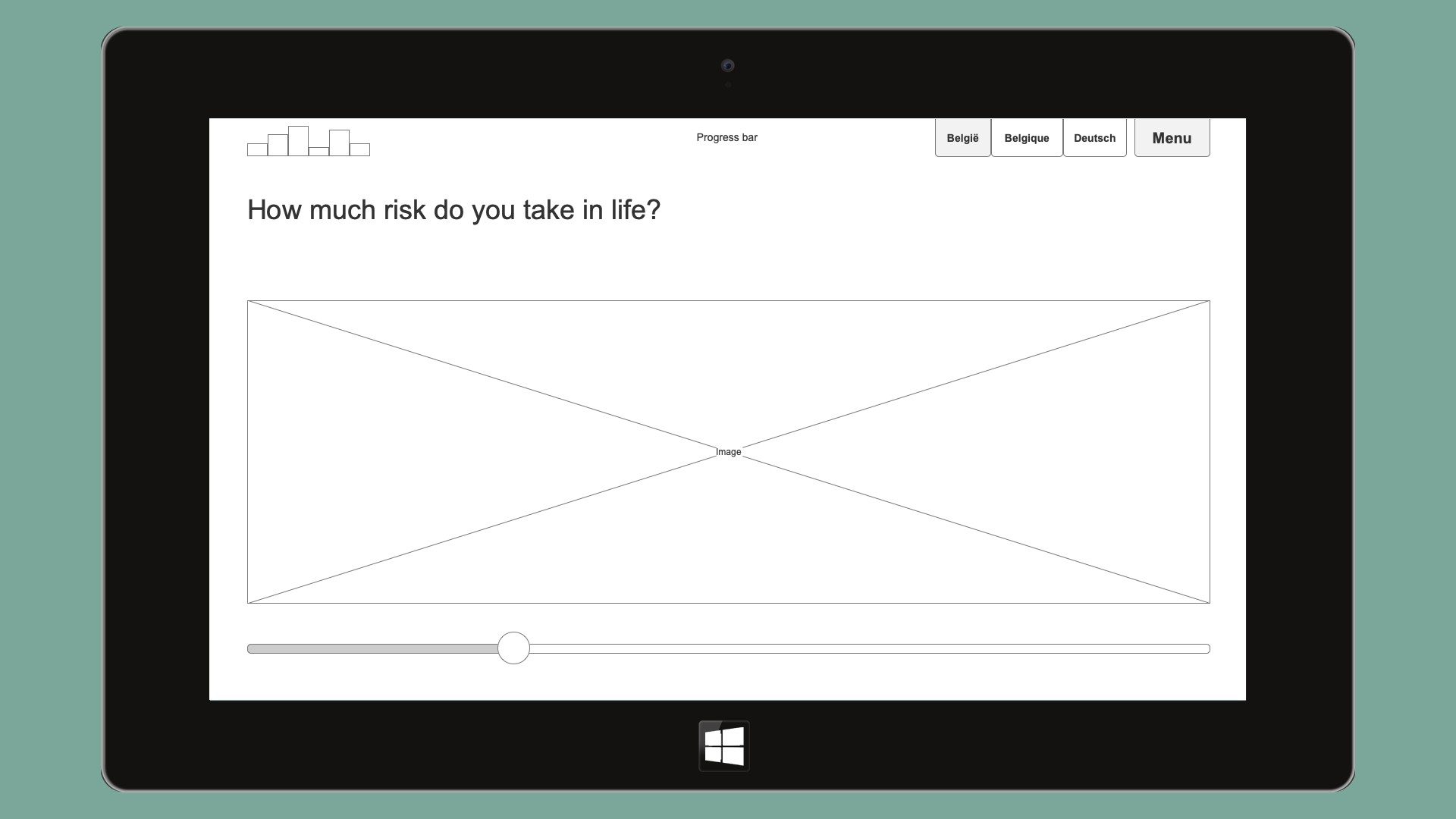Click the small sensor dot below camera
Image resolution: width=1456 pixels, height=819 pixels.
728,85
